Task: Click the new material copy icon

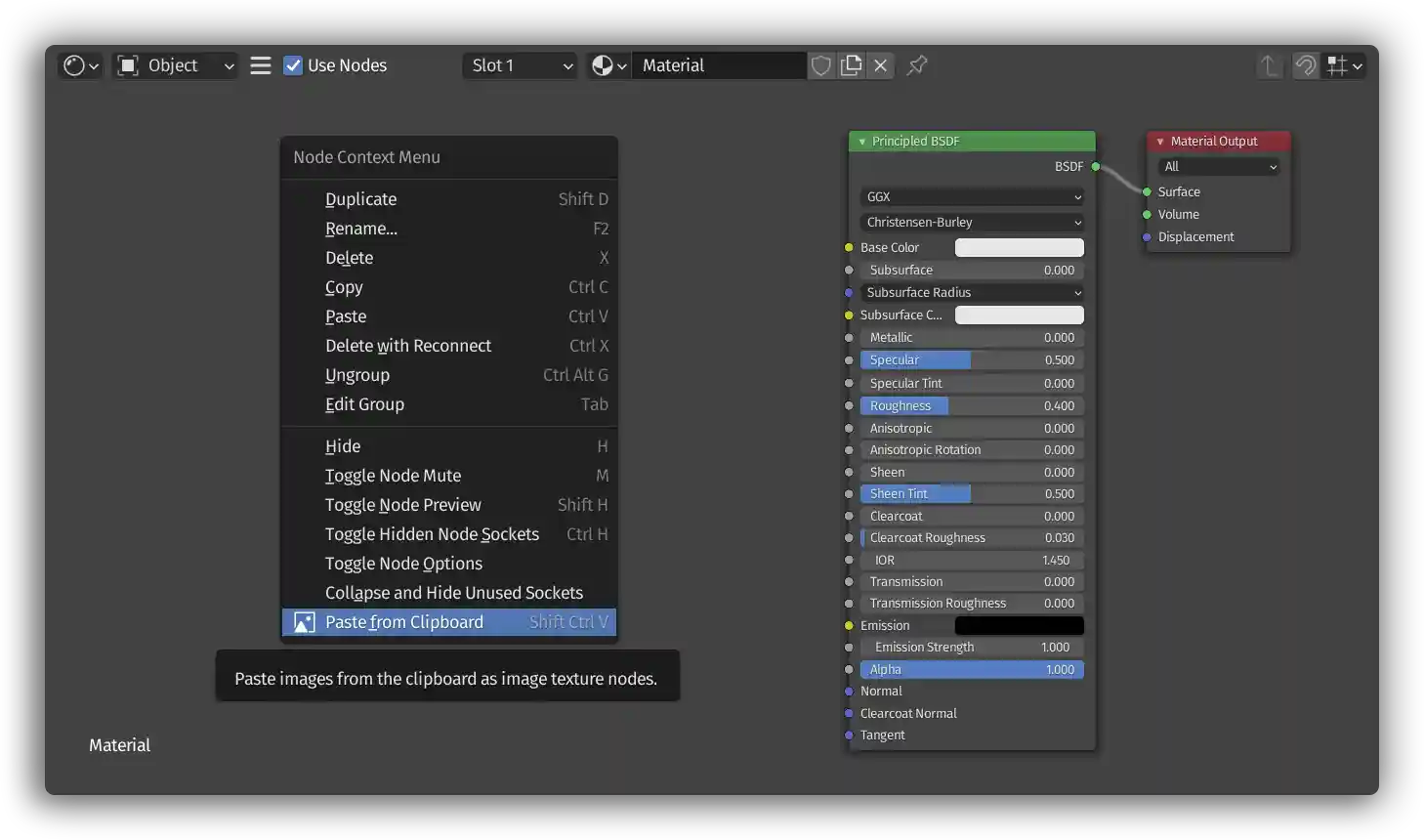Action: coord(851,65)
